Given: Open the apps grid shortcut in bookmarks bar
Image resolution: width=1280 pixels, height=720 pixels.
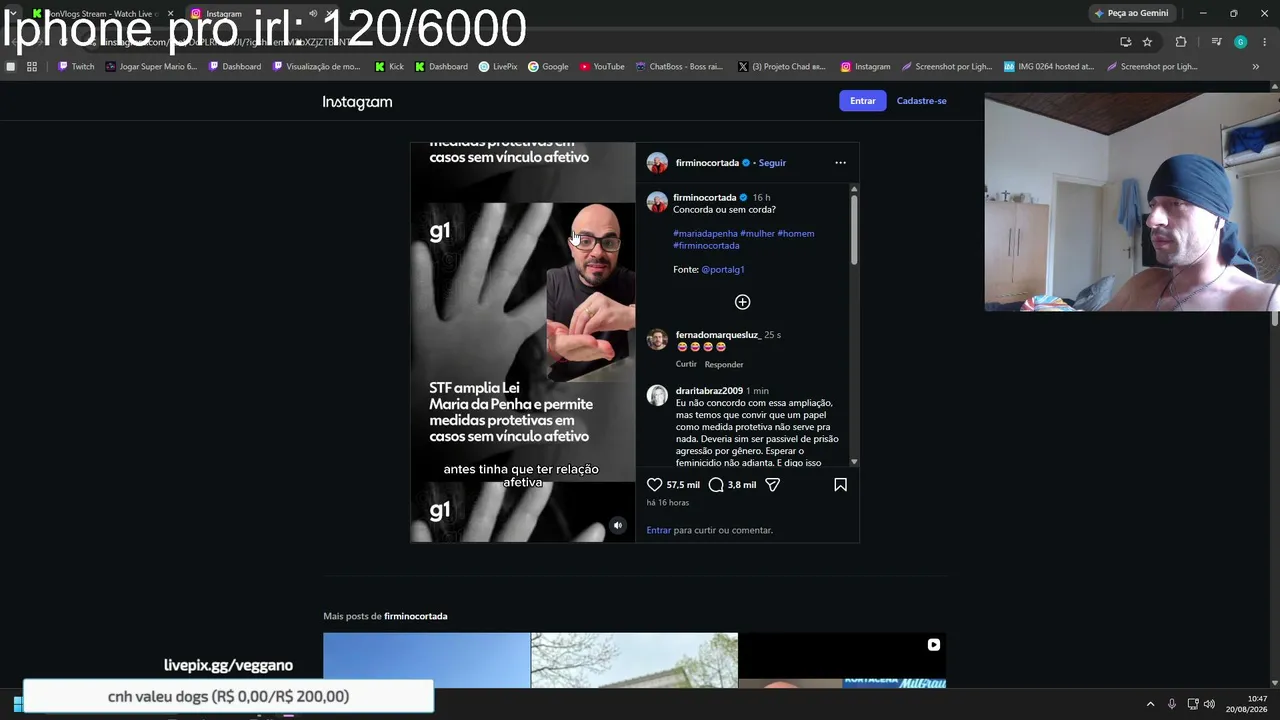Looking at the screenshot, I should tap(32, 67).
